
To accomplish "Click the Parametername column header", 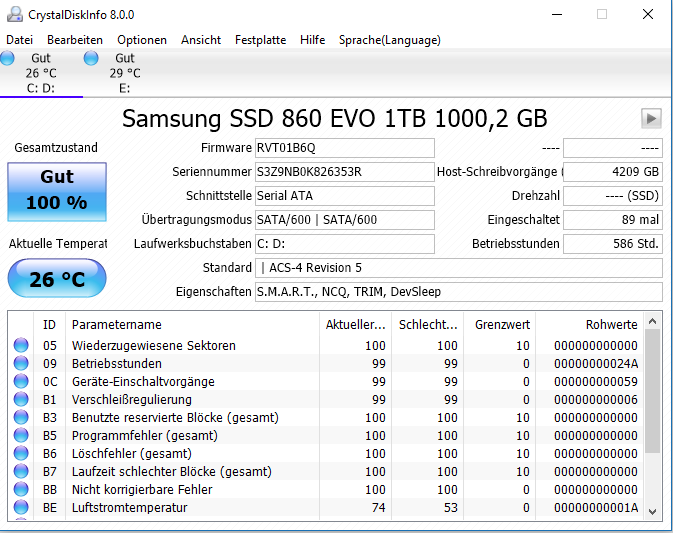I will tap(193, 324).
